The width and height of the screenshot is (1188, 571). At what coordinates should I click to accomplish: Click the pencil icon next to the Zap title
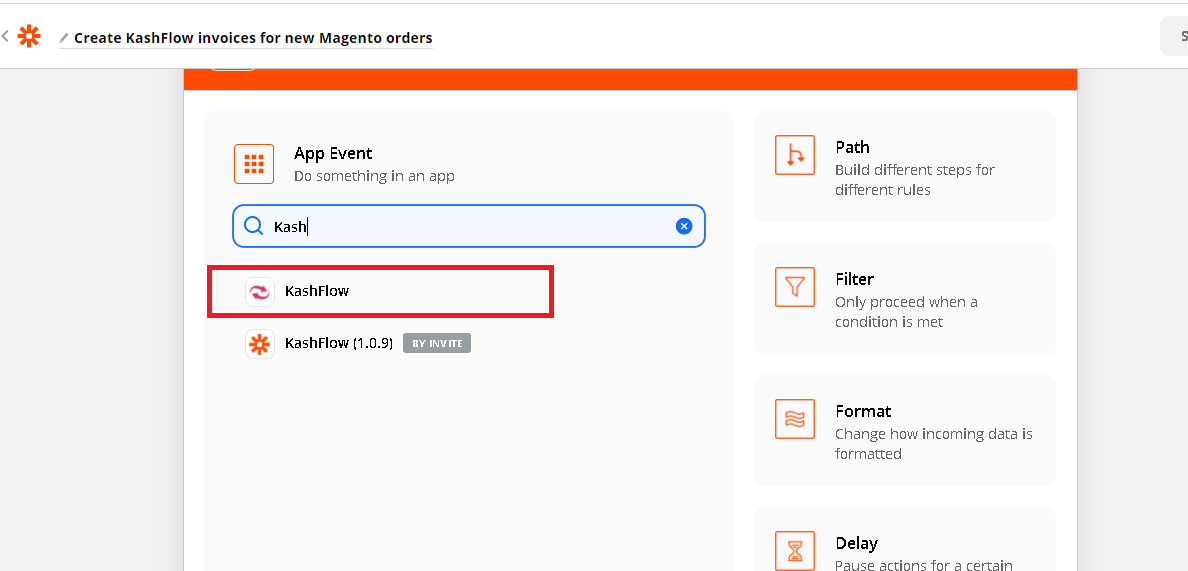pos(64,39)
